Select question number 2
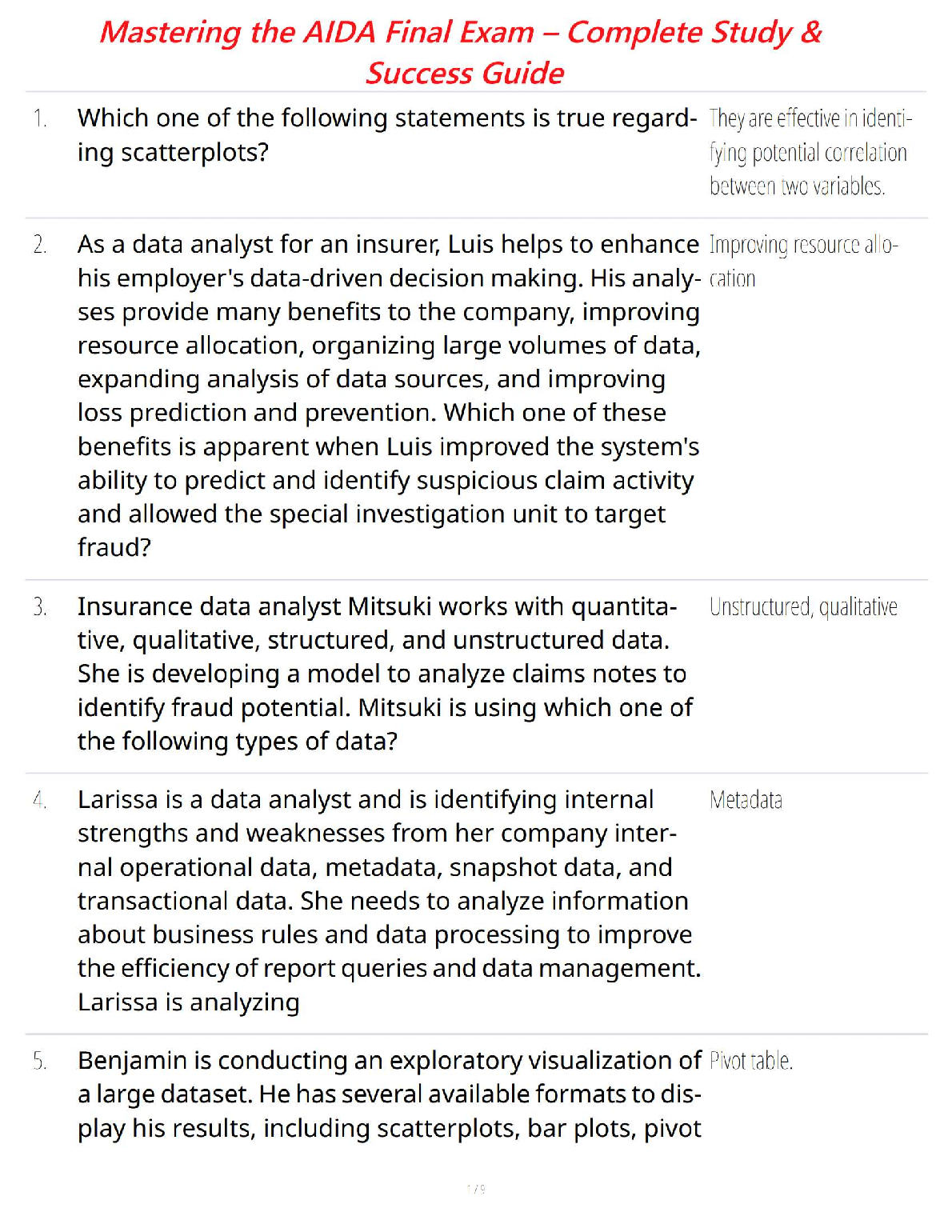The image size is (952, 1232). tap(40, 245)
